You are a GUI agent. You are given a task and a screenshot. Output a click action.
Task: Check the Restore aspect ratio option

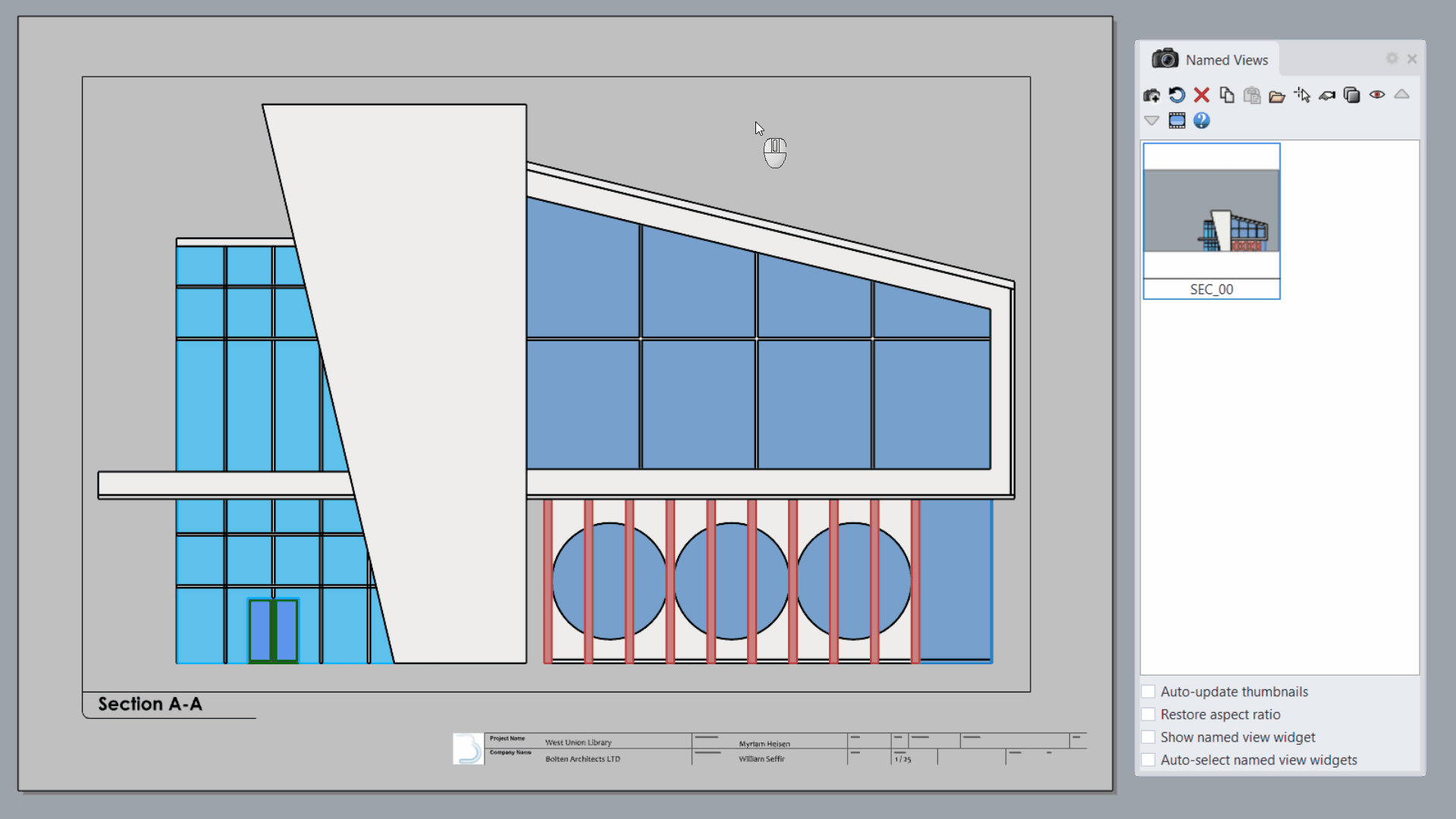tap(1148, 714)
